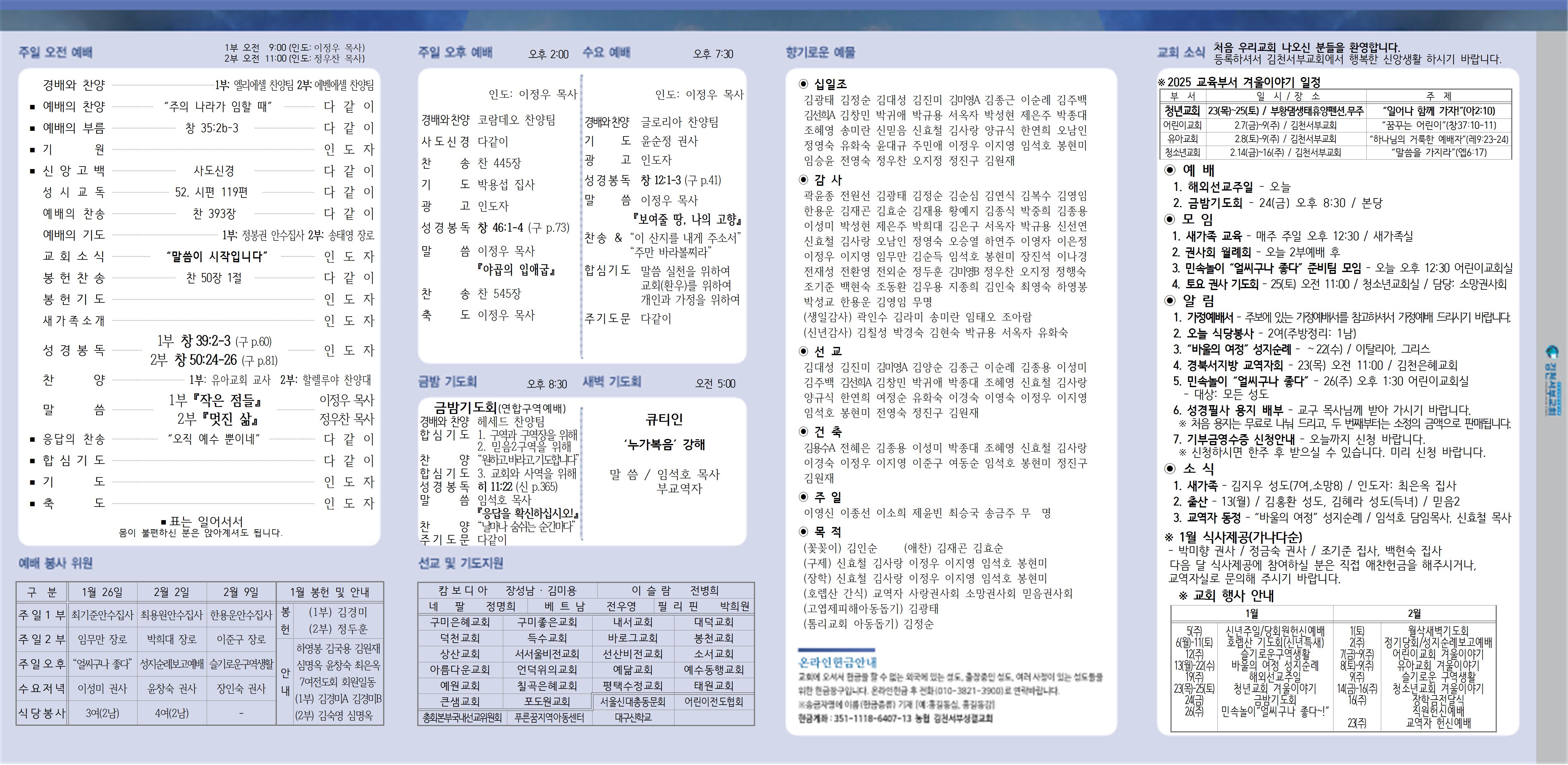Viewport: 1568px width, 765px height.
Task: Click the '어린이전도협회' cell
Action: click(x=714, y=702)
